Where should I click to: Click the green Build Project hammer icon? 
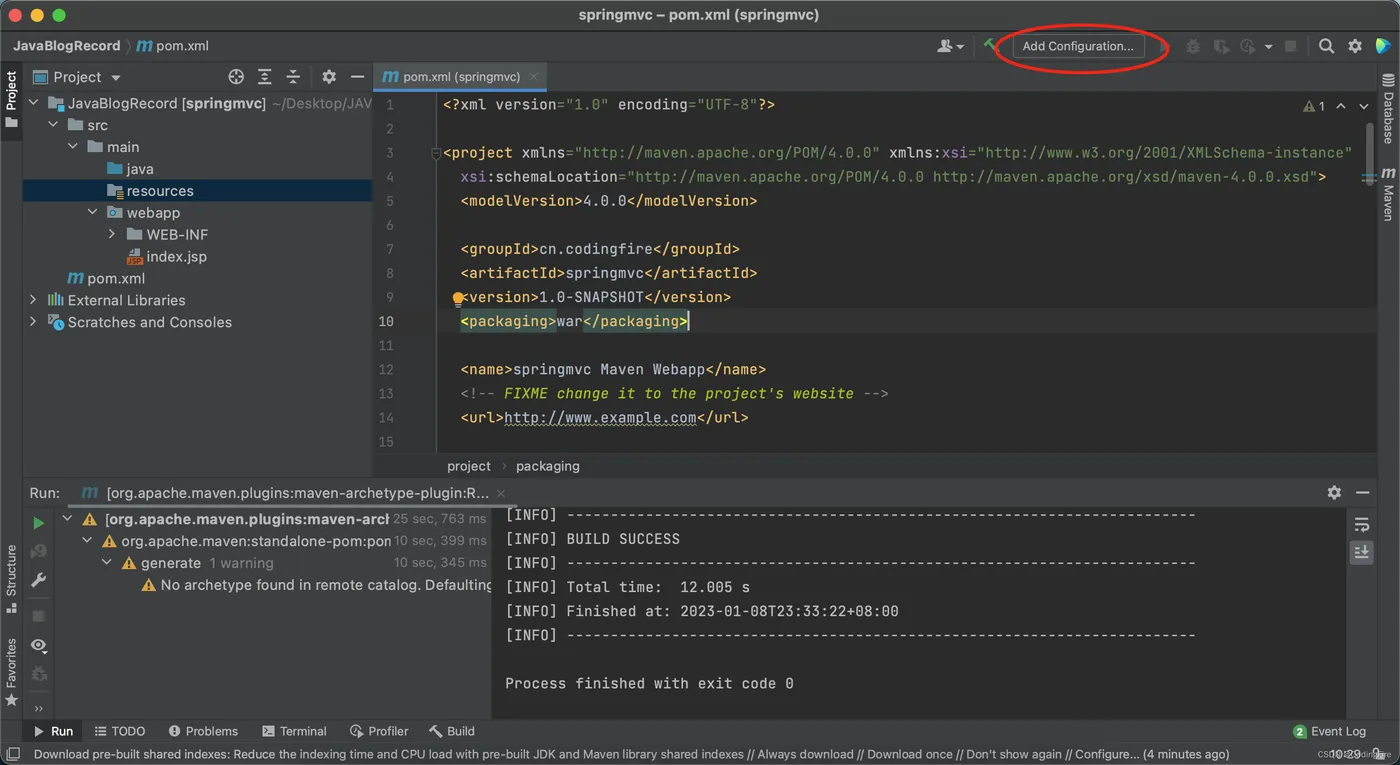[990, 46]
